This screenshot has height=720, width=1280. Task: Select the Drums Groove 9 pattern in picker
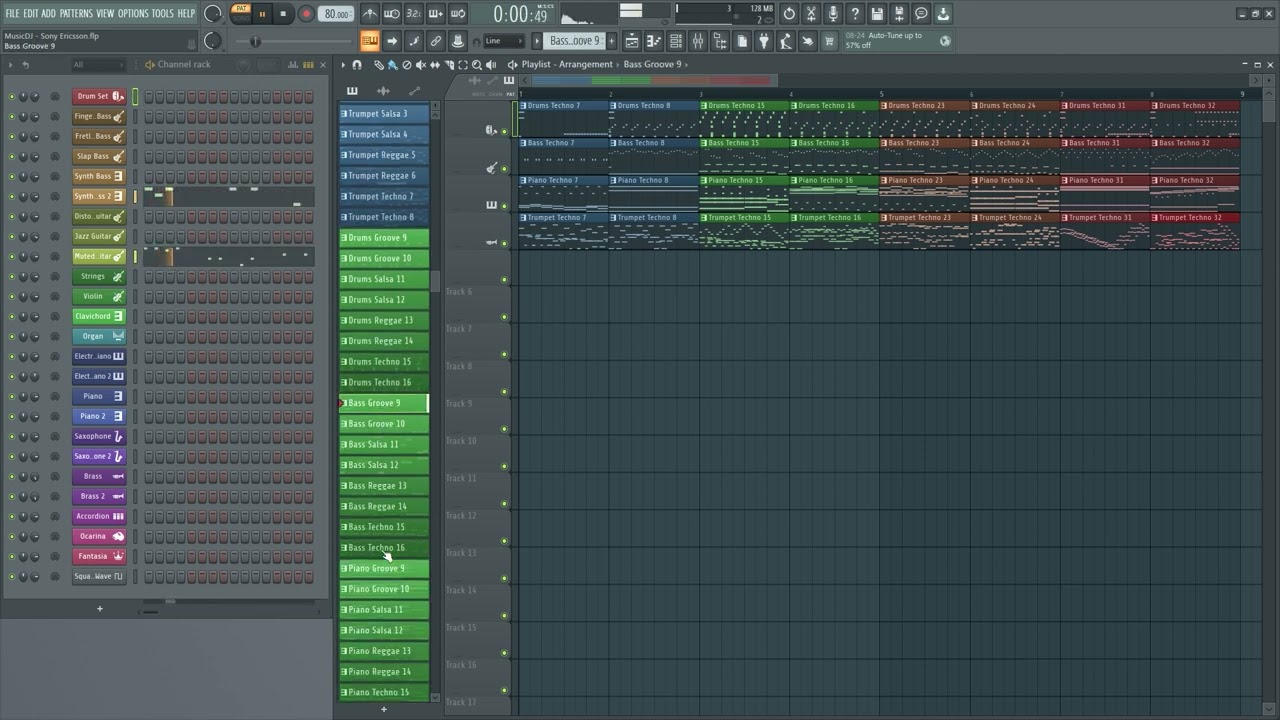point(384,238)
